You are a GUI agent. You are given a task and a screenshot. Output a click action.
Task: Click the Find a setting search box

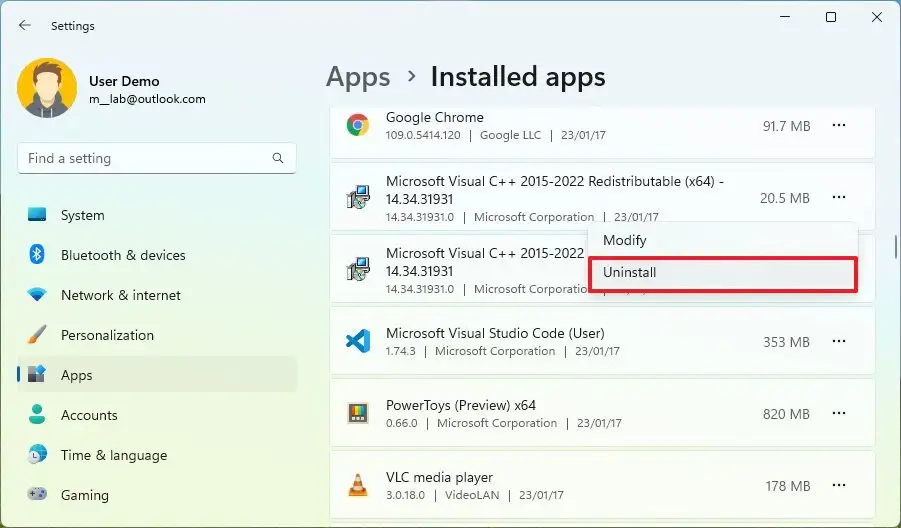click(157, 158)
